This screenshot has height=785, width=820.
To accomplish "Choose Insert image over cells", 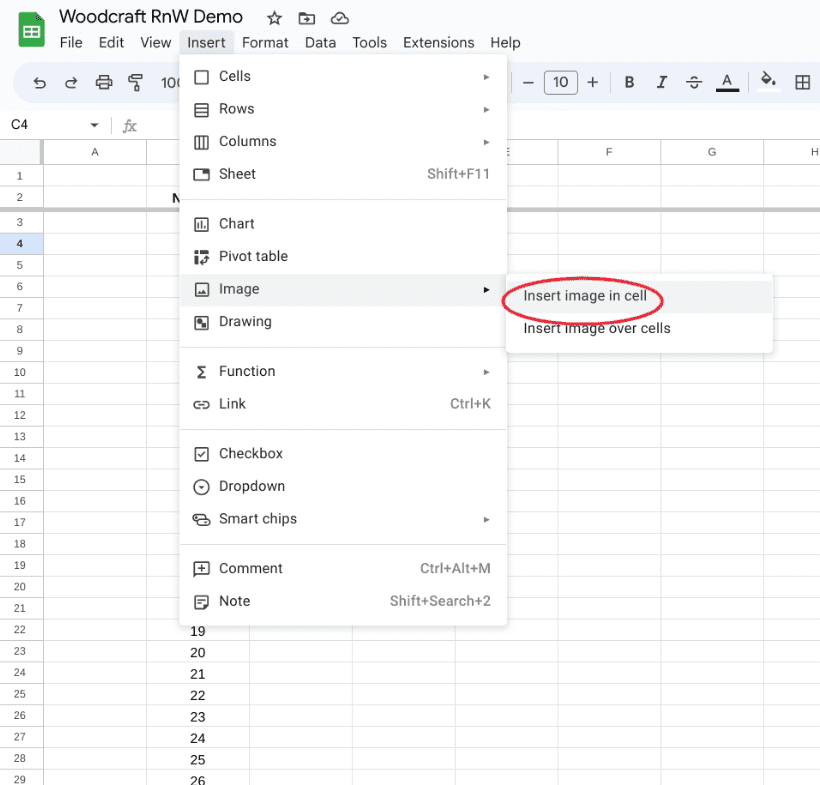I will pos(639,328).
